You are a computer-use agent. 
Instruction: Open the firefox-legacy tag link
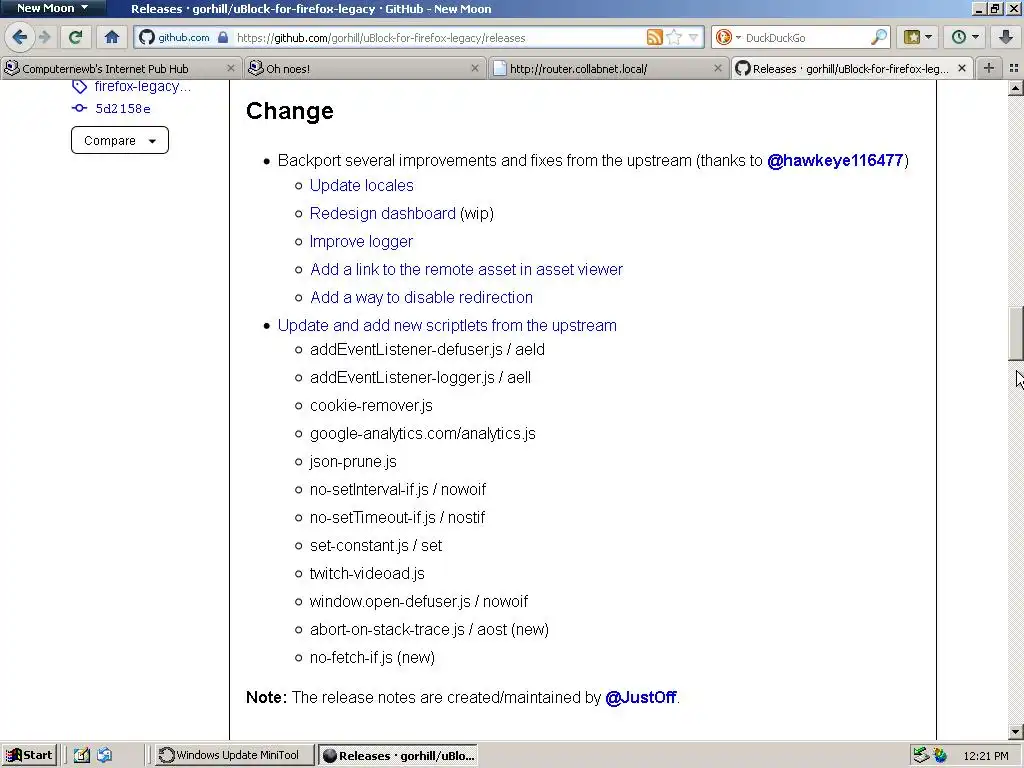pos(142,86)
